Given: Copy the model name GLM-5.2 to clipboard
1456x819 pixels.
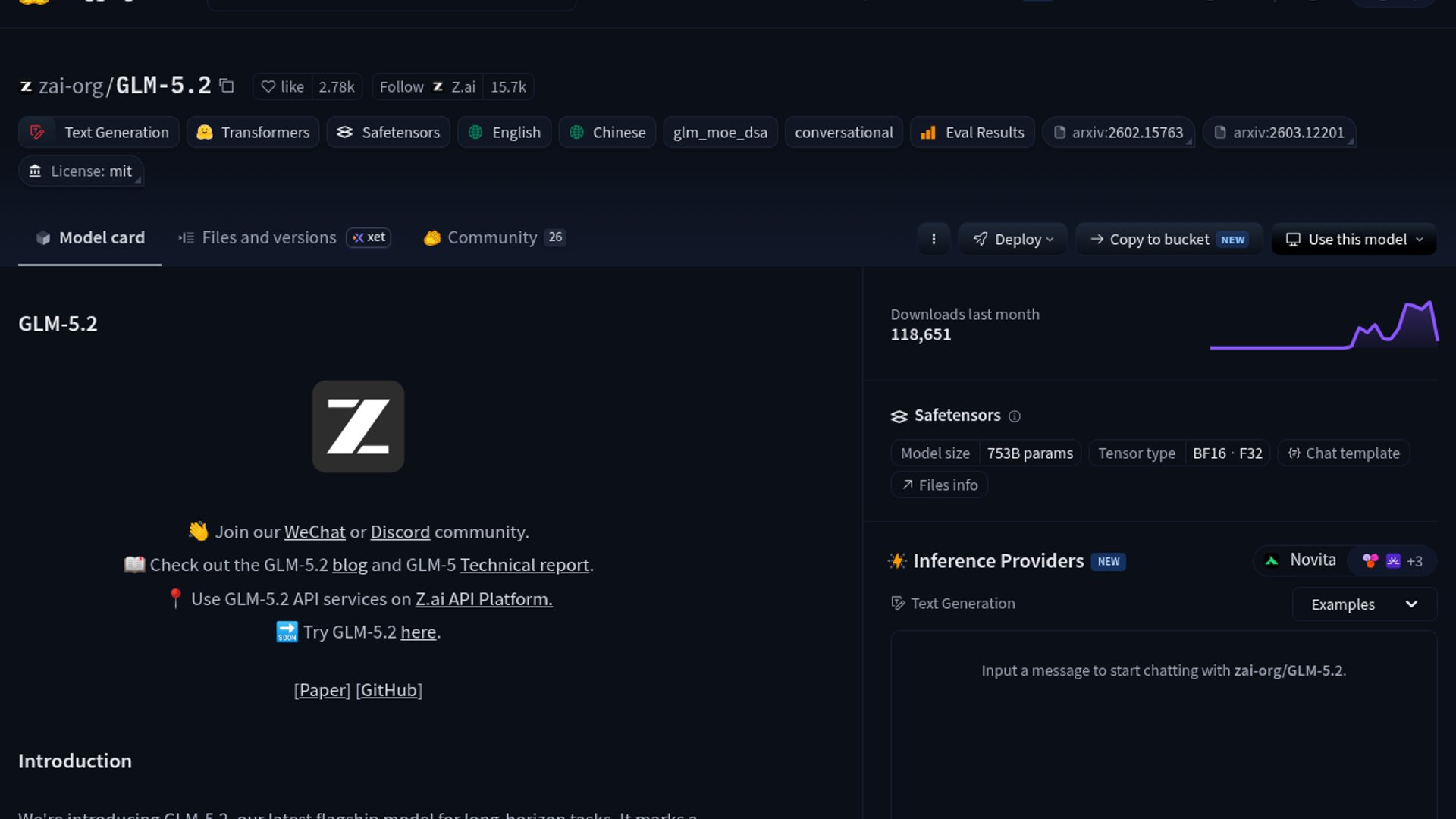Looking at the screenshot, I should click(226, 86).
